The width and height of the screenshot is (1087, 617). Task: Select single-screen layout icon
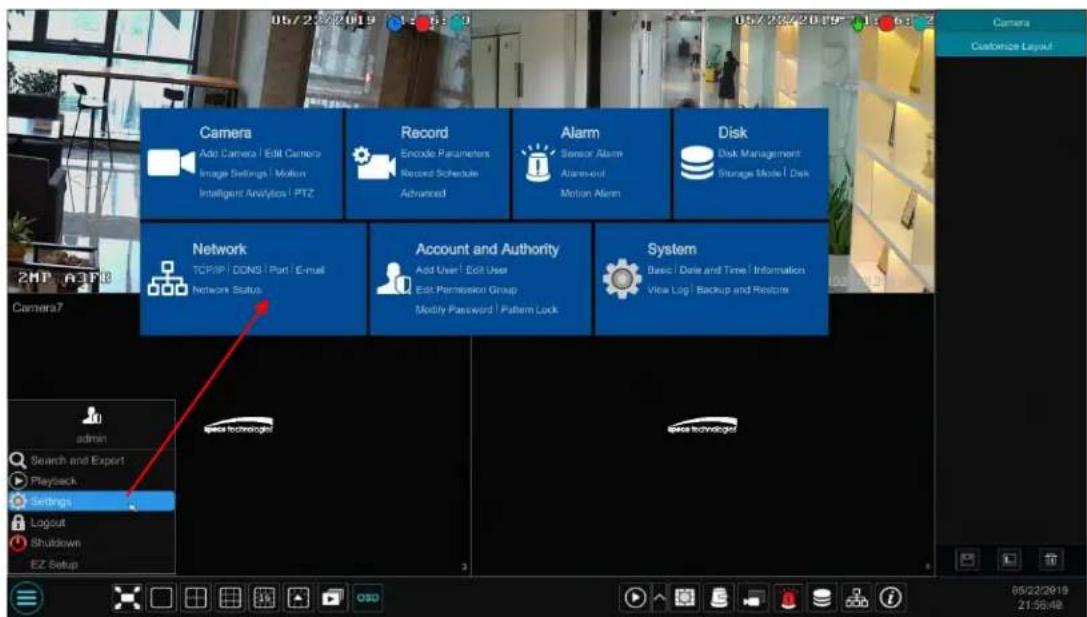[162, 598]
